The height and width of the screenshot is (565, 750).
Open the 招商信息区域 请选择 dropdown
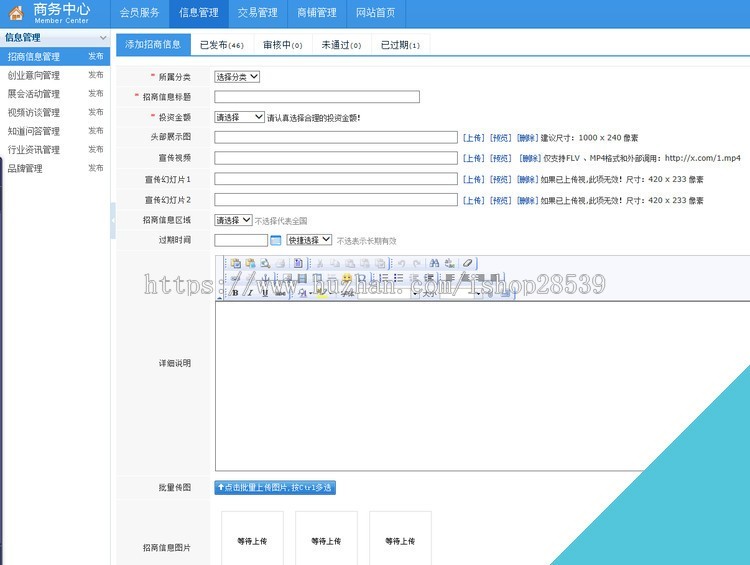(233, 220)
